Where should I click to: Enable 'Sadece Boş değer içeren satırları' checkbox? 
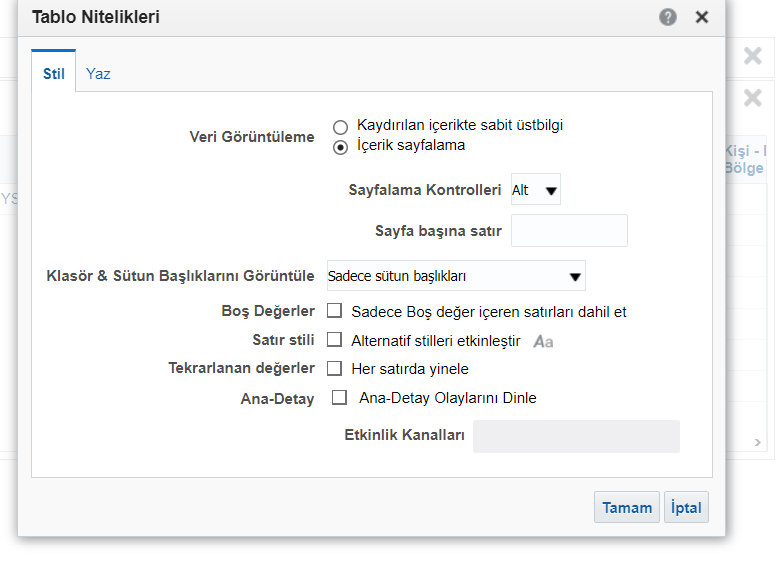(x=335, y=311)
